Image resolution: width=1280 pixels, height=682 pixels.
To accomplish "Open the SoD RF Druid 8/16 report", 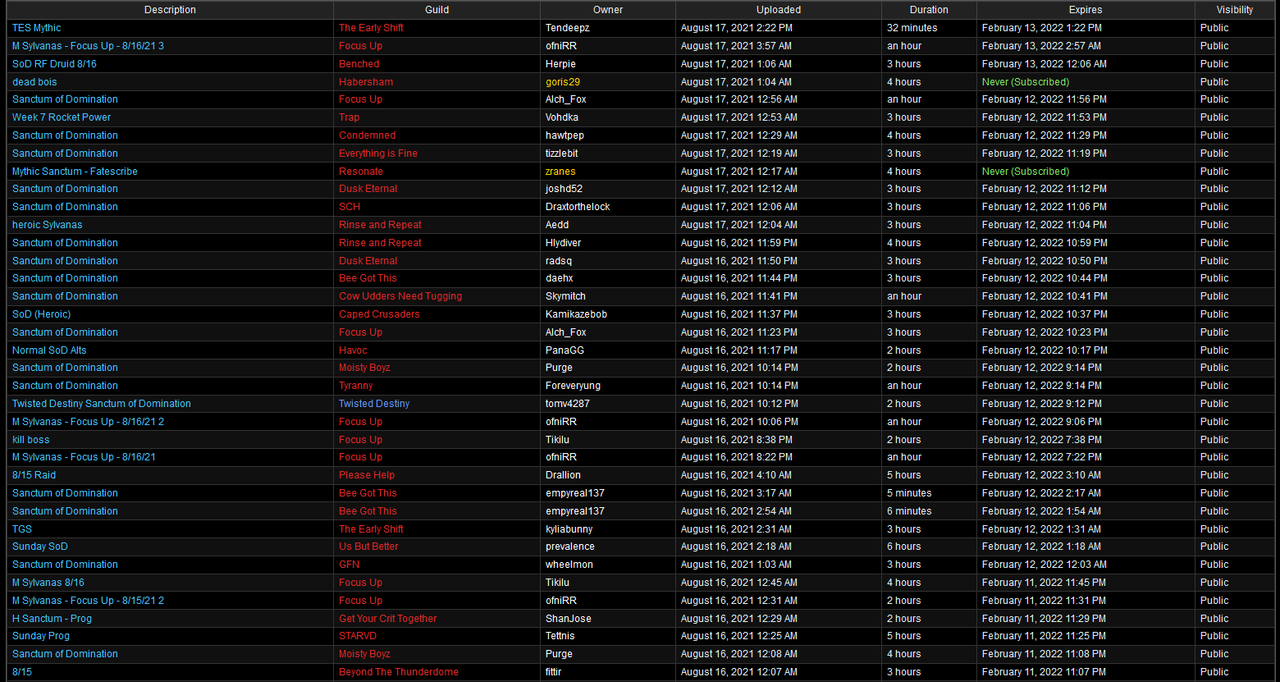I will coord(54,64).
